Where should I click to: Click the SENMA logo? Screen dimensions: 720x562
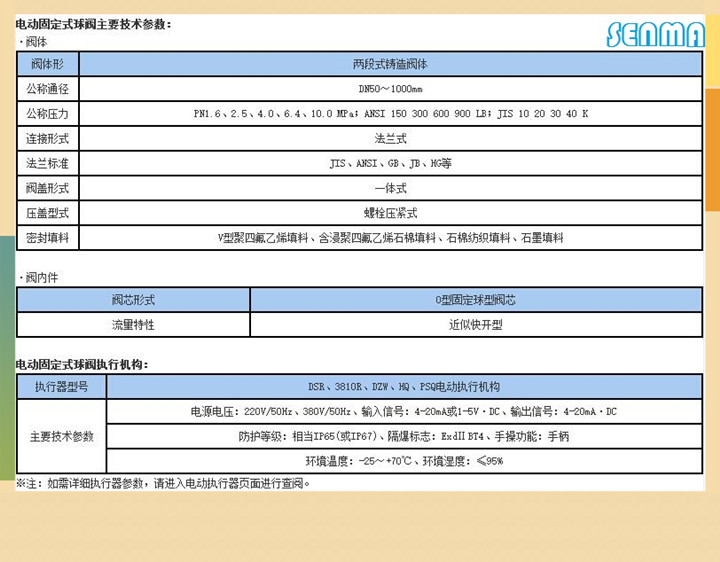655,34
